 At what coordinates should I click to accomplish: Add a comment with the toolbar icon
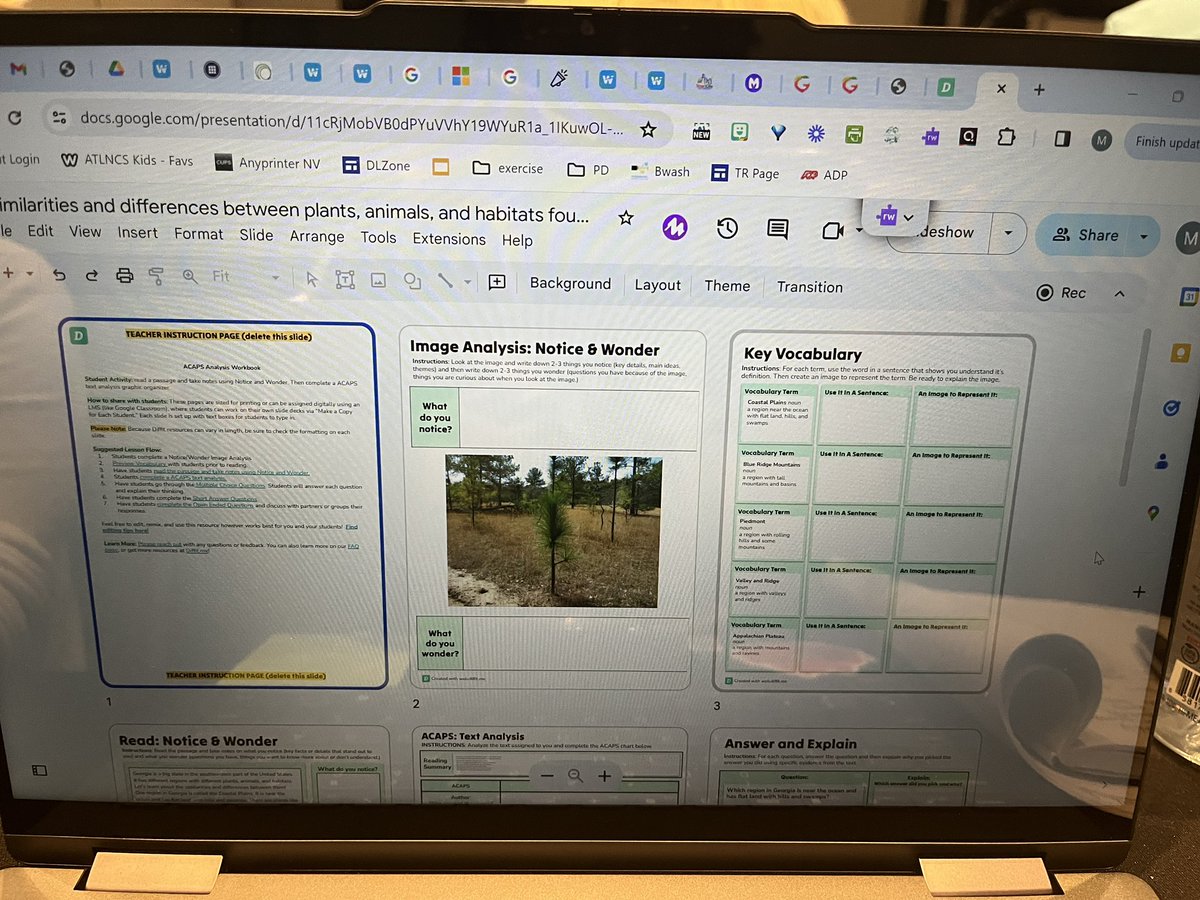coord(497,282)
